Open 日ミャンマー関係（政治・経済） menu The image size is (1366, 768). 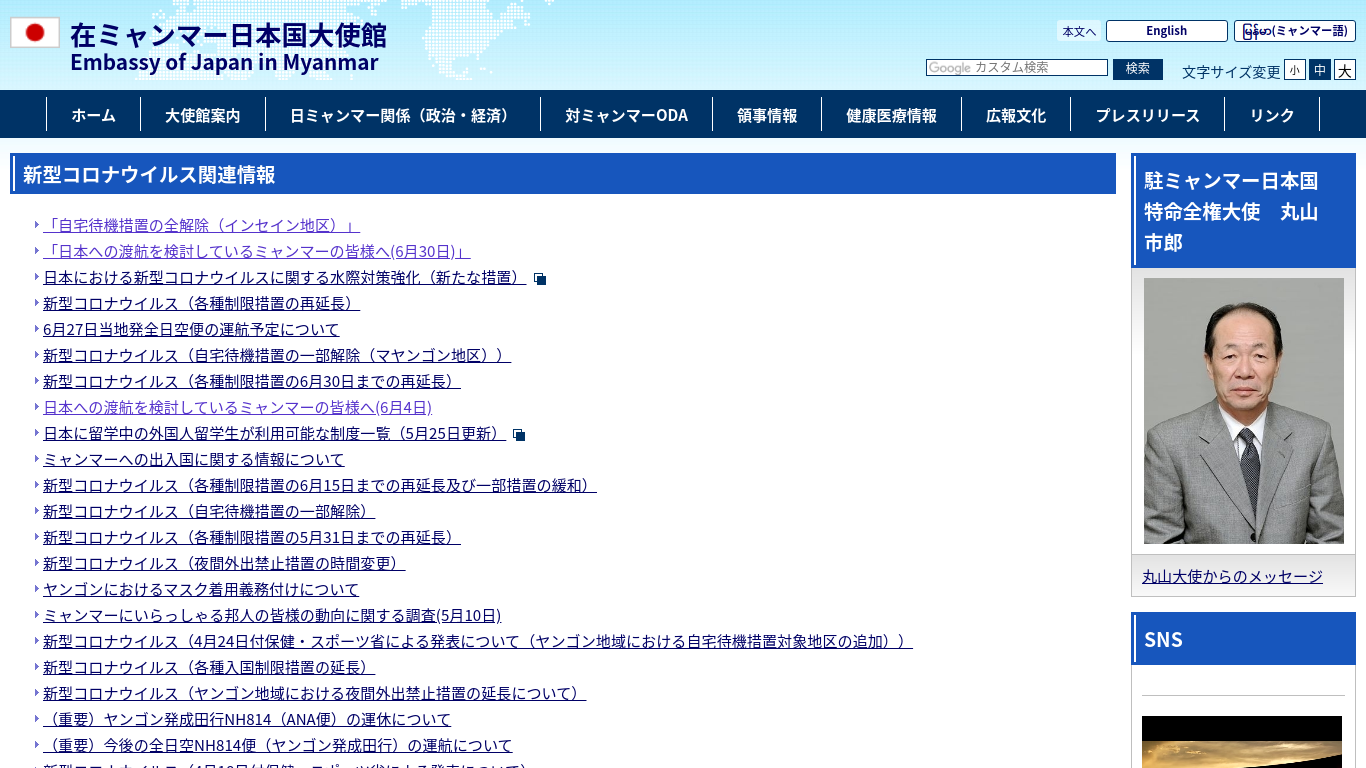point(403,115)
